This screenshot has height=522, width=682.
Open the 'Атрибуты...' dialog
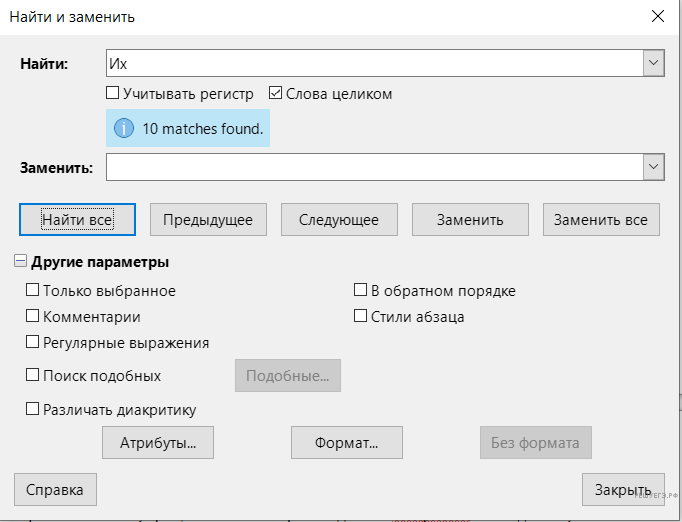(x=158, y=442)
